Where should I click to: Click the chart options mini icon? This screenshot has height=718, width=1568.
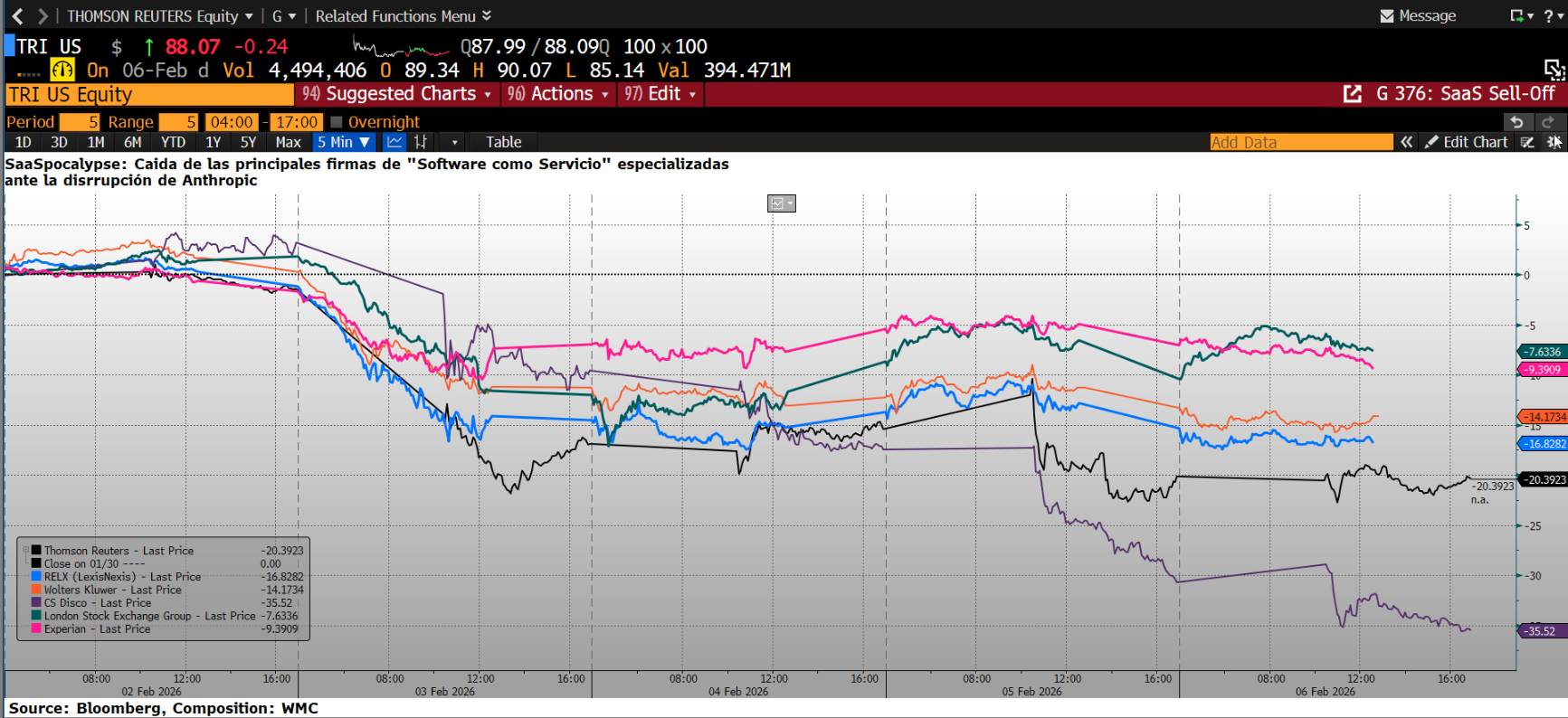click(782, 203)
